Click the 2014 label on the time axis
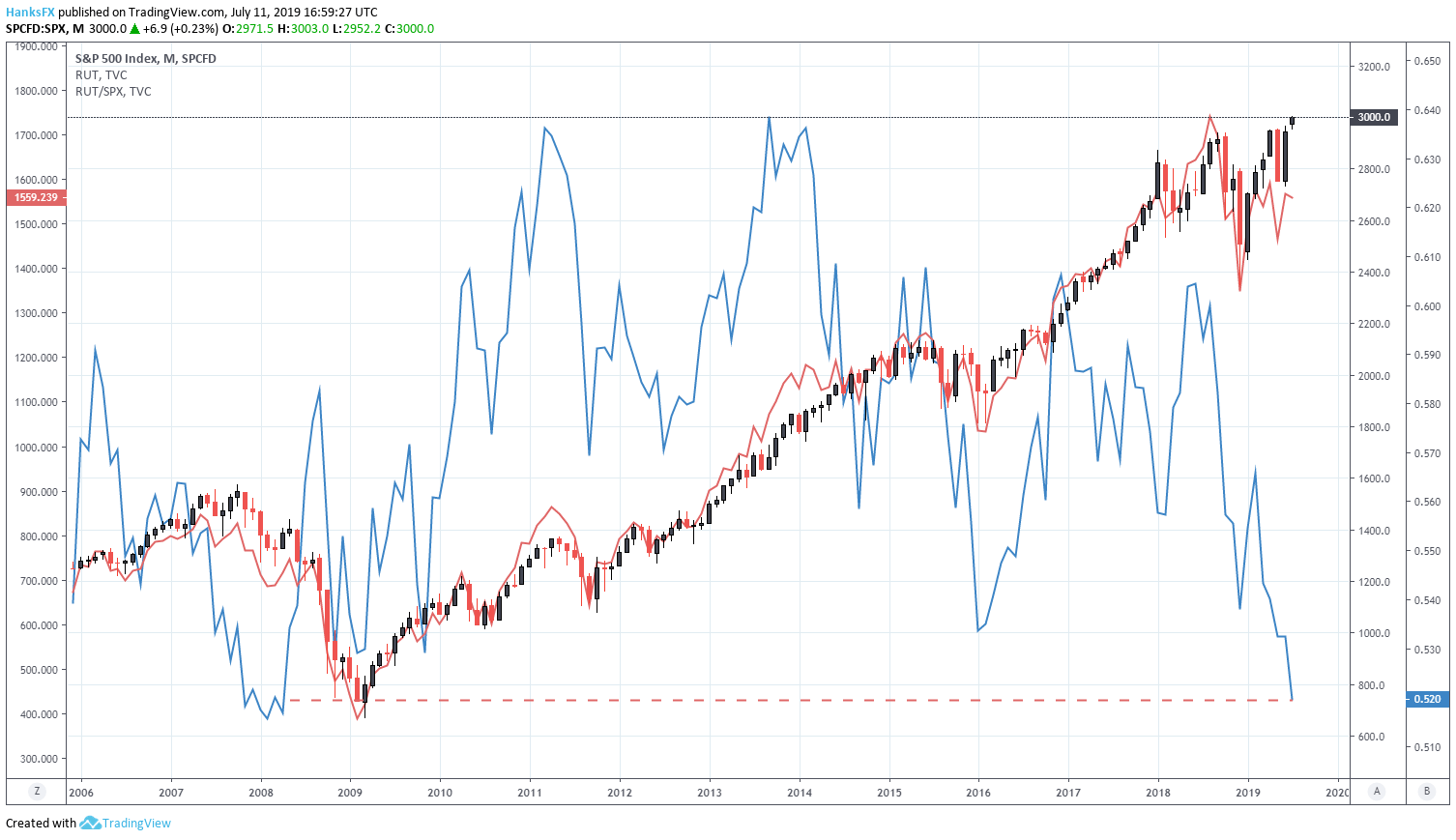Viewport: 1456px width, 840px height. [x=799, y=793]
